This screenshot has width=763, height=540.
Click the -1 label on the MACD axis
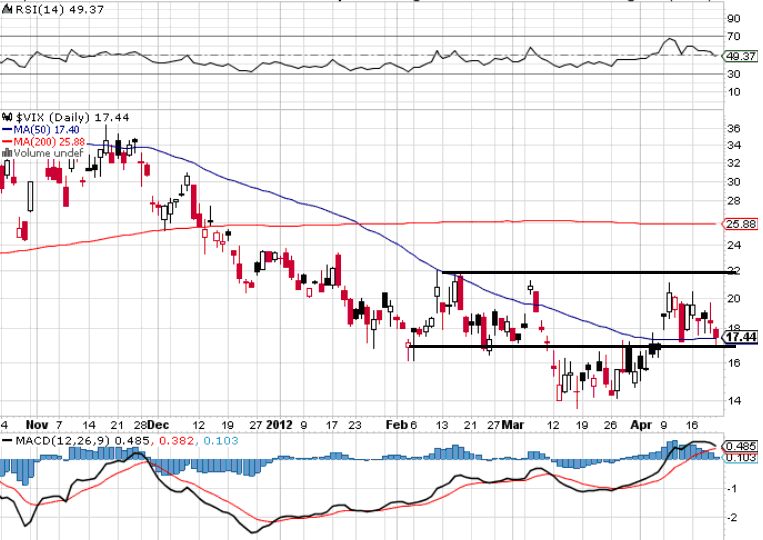tap(732, 488)
